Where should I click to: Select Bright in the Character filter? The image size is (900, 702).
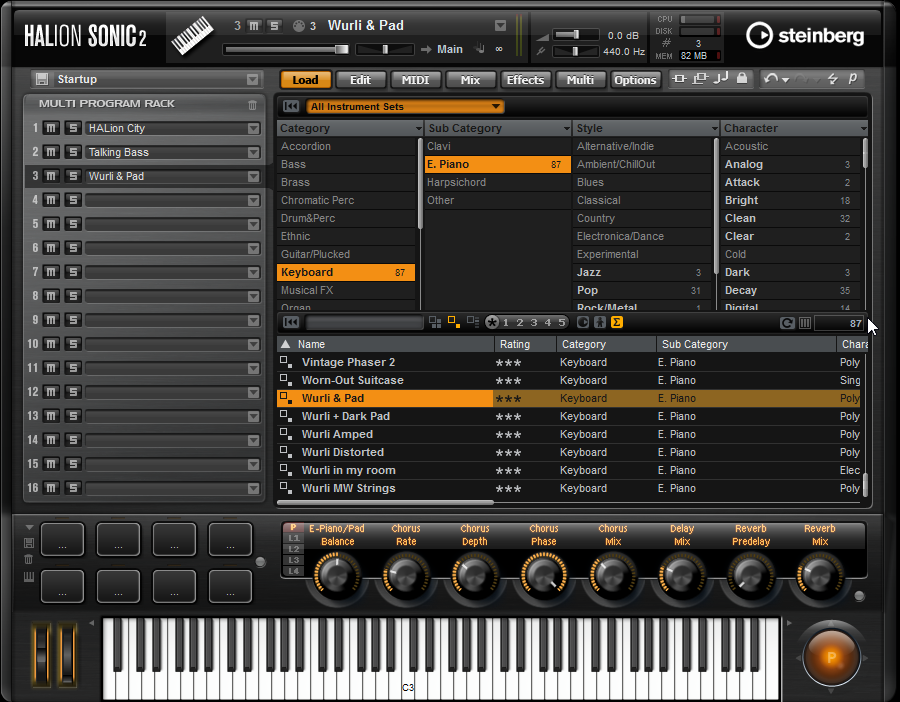[790, 200]
